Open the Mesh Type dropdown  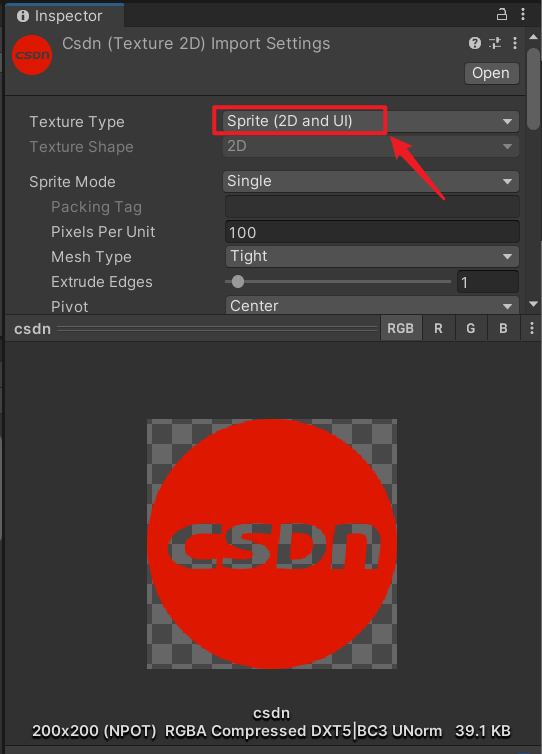pos(372,256)
